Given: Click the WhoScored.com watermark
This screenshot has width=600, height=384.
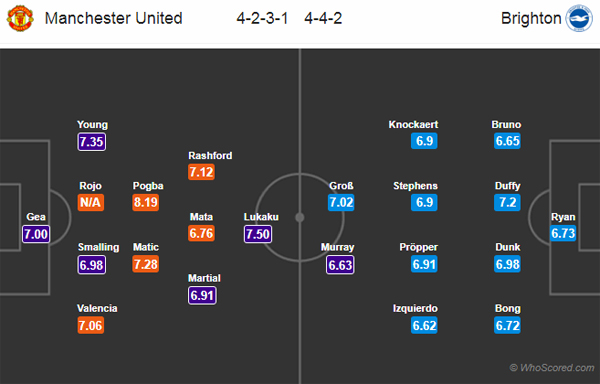Looking at the screenshot, I should coord(552,368).
